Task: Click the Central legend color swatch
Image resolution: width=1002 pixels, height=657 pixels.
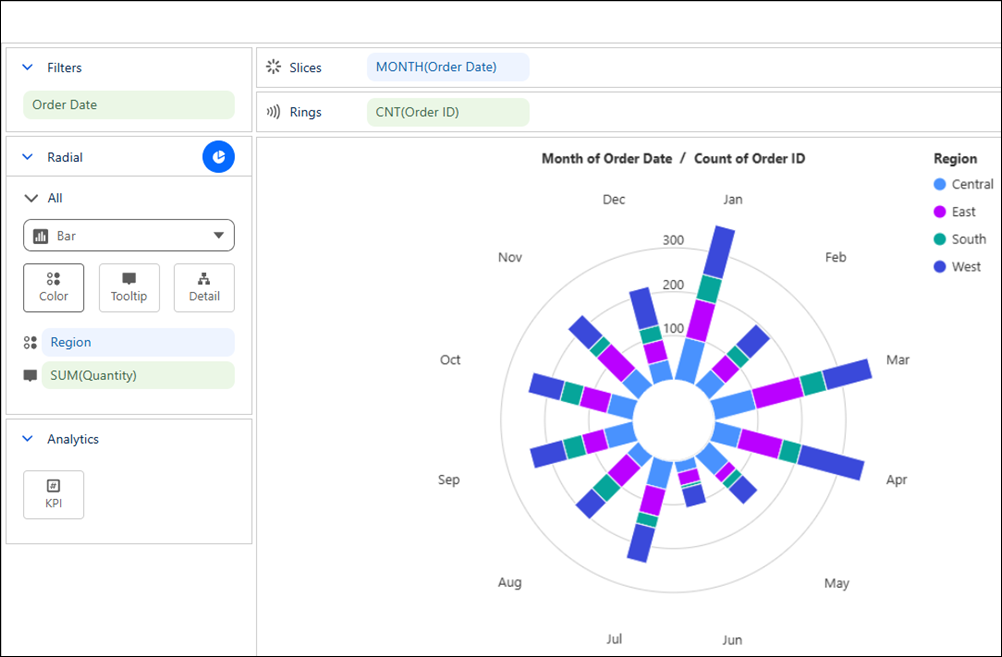Action: click(x=939, y=184)
